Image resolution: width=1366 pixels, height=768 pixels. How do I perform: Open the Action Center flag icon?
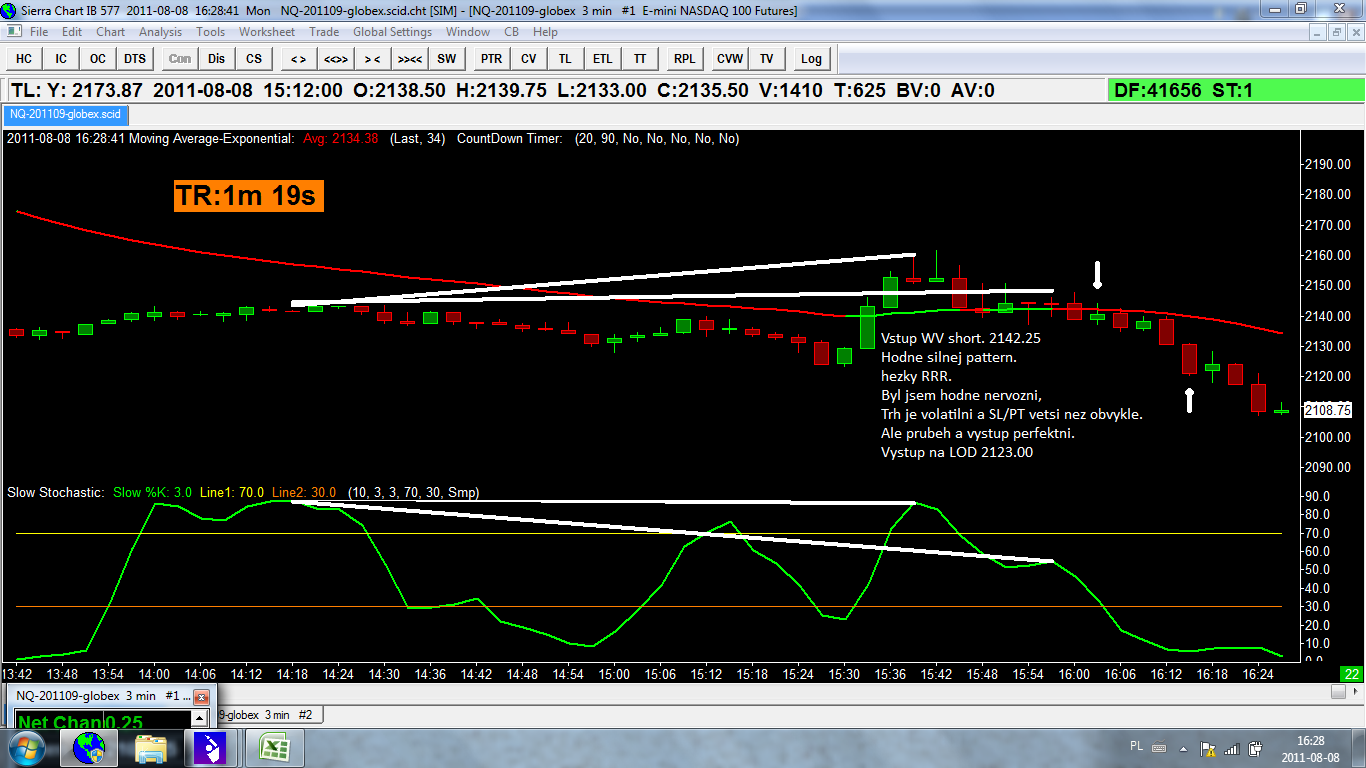click(1208, 748)
